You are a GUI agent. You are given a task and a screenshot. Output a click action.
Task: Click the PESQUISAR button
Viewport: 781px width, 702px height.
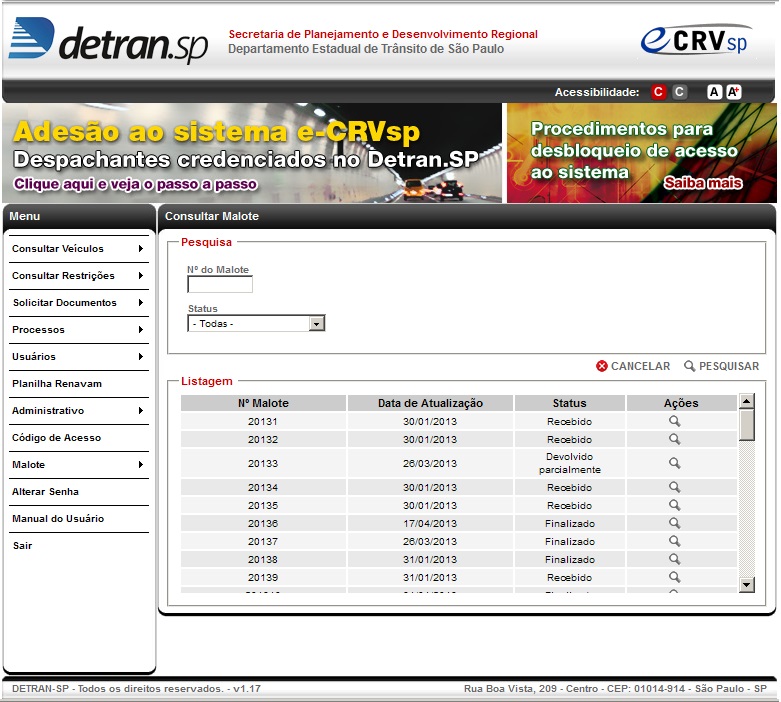click(722, 366)
